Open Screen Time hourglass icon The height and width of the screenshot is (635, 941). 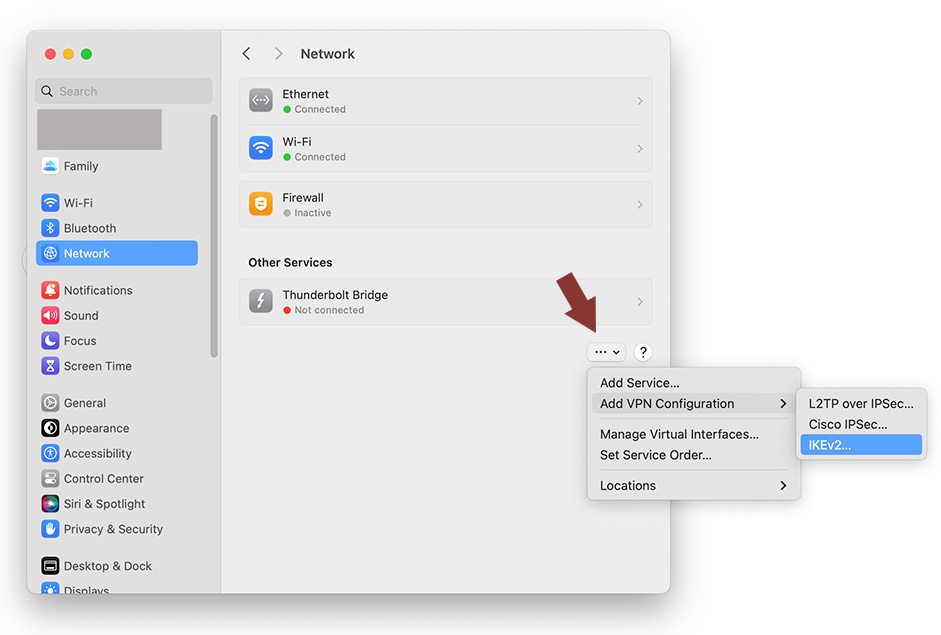tap(50, 366)
